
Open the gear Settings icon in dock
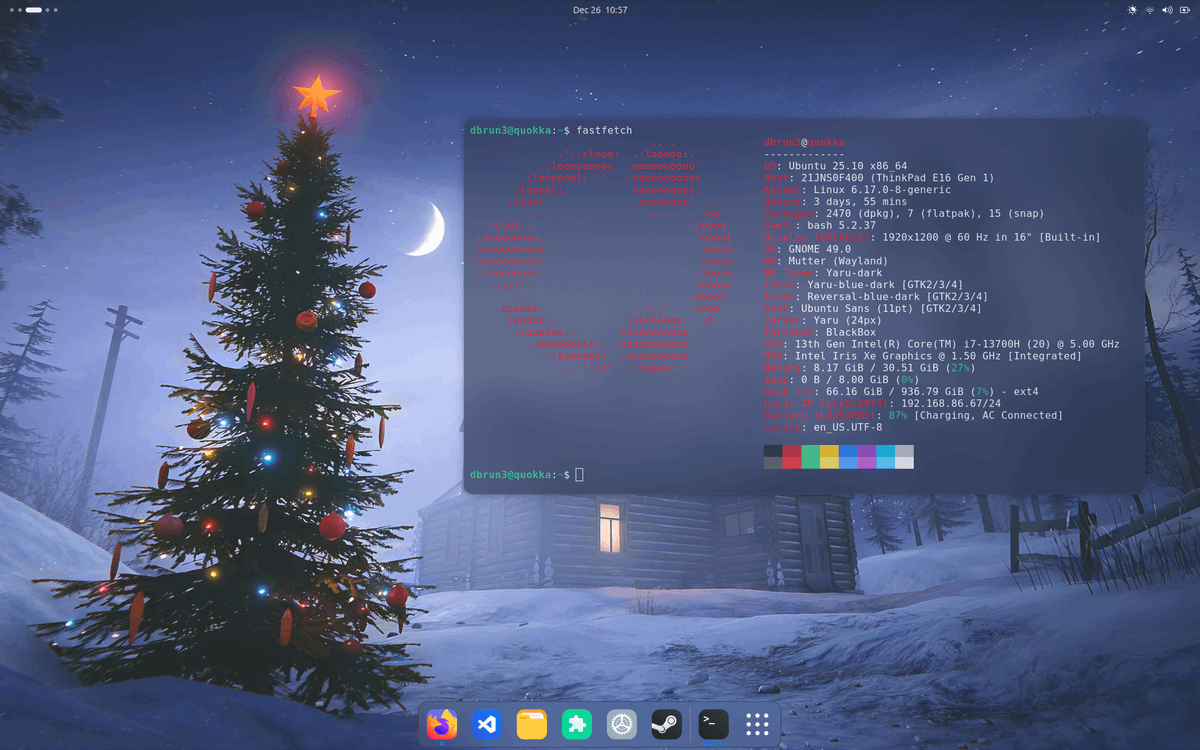tap(622, 724)
